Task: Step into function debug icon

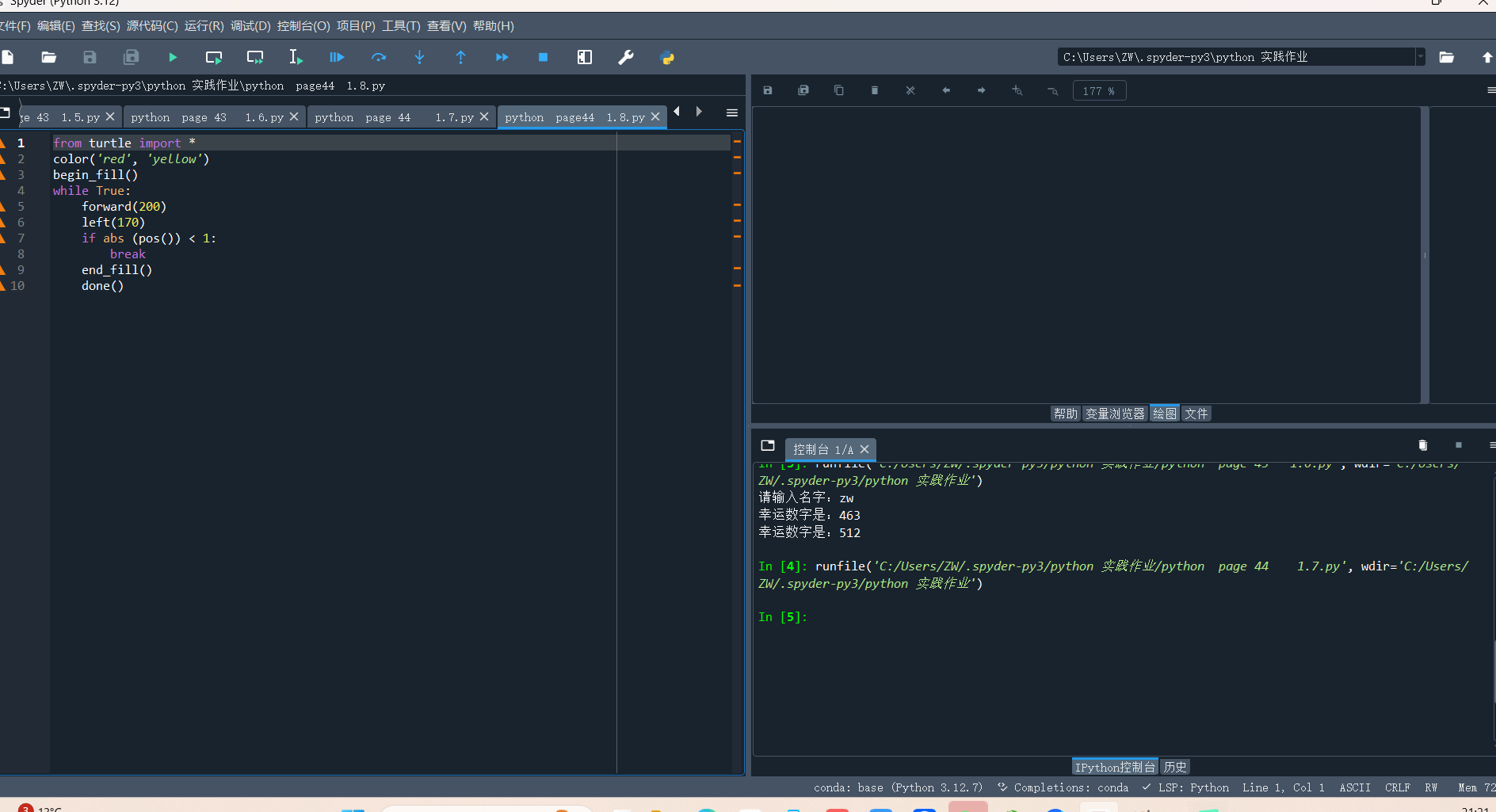Action: pyautogui.click(x=420, y=57)
